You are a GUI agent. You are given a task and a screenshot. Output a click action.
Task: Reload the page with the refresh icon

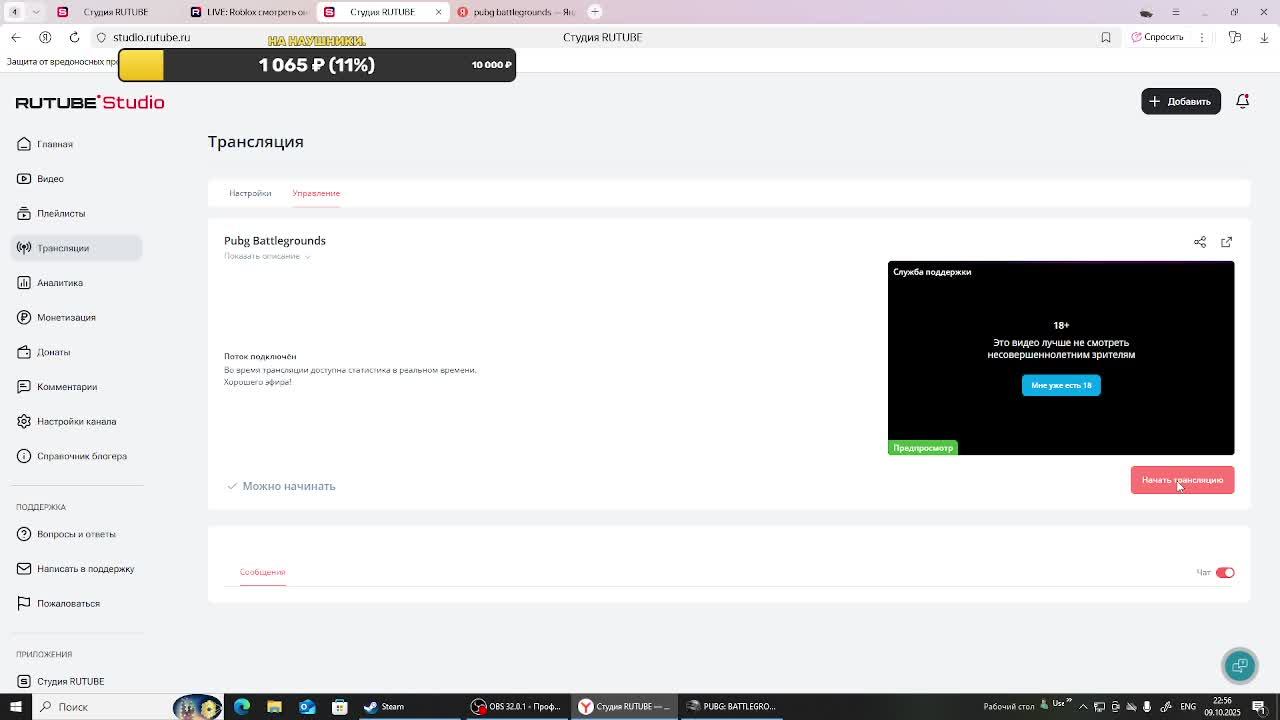pyautogui.click(x=74, y=37)
